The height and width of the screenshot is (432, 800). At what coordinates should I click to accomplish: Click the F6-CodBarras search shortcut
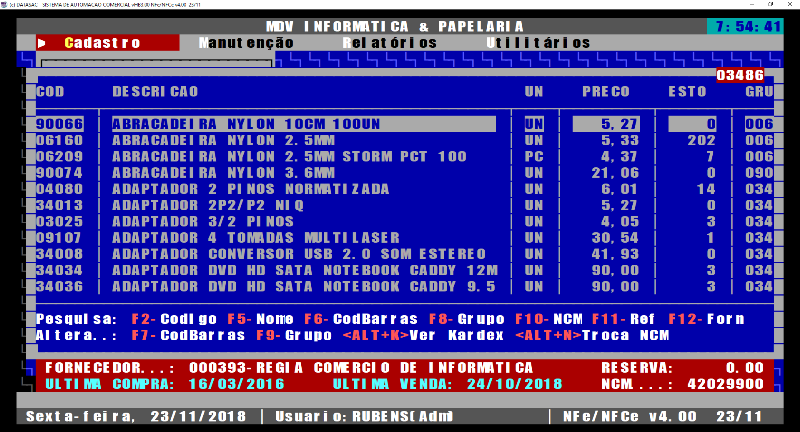coord(361,319)
